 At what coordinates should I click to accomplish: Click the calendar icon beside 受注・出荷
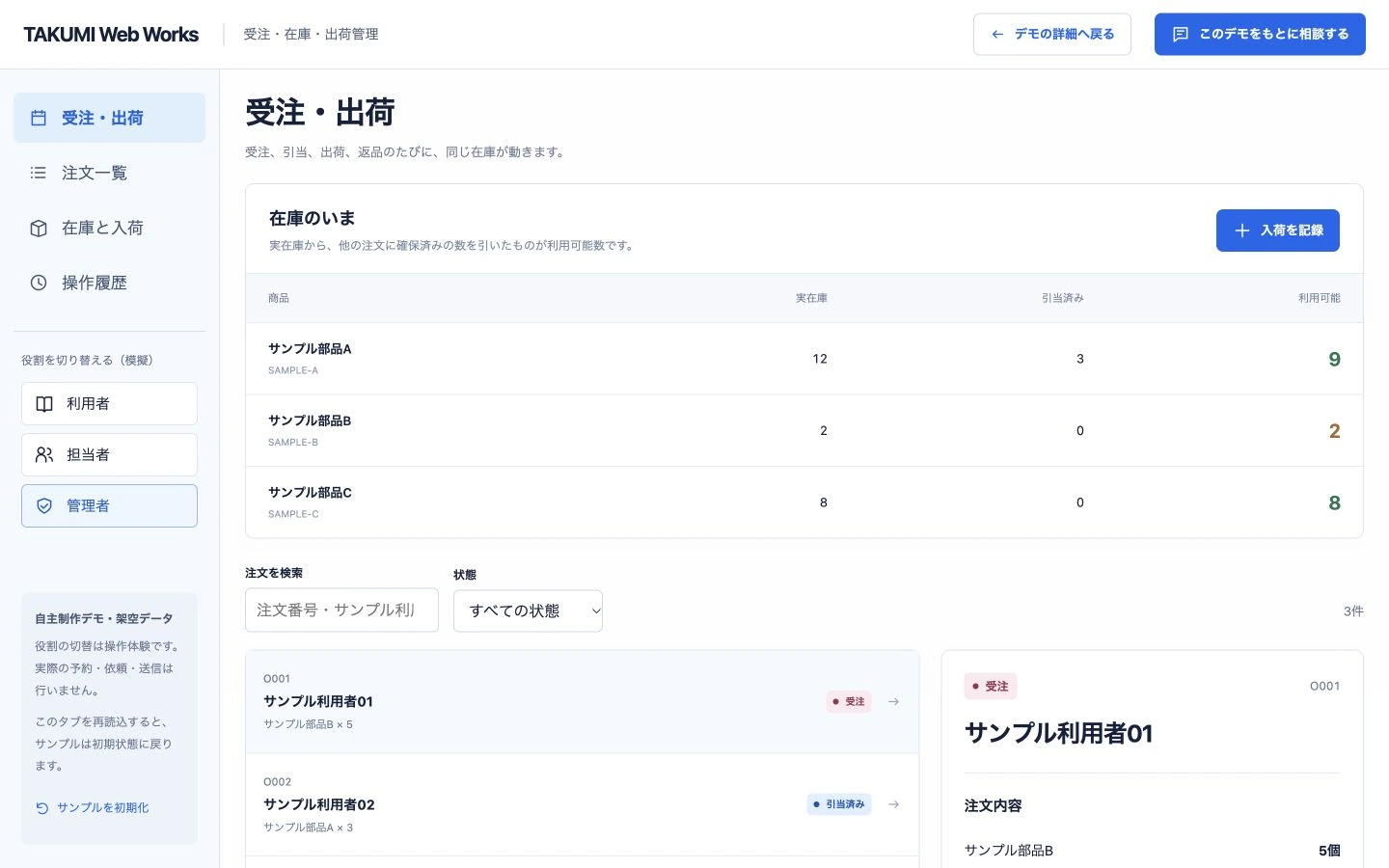pos(39,118)
